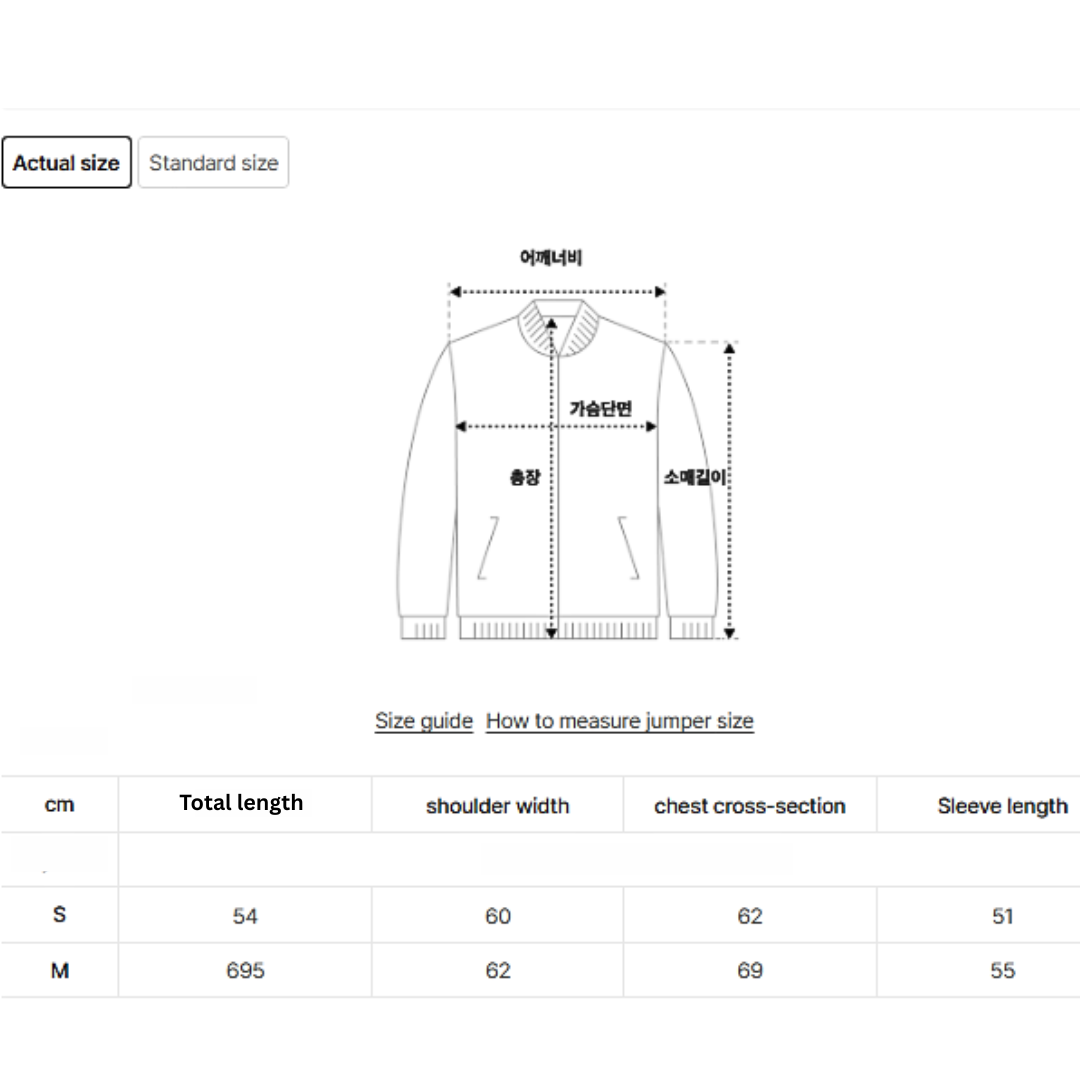Click the M chest cross-section value 69
This screenshot has height=1080, width=1080.
[x=749, y=970]
